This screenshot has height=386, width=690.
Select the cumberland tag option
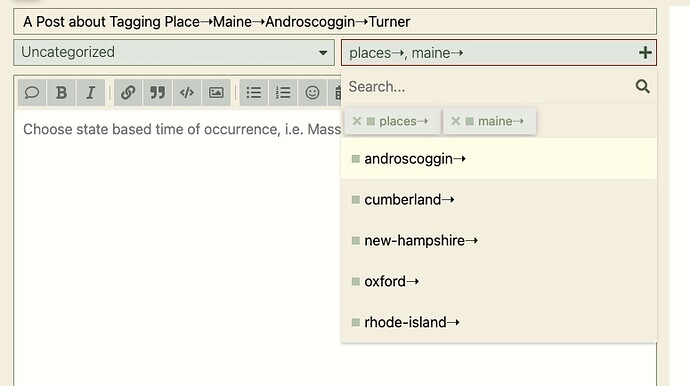click(499, 199)
